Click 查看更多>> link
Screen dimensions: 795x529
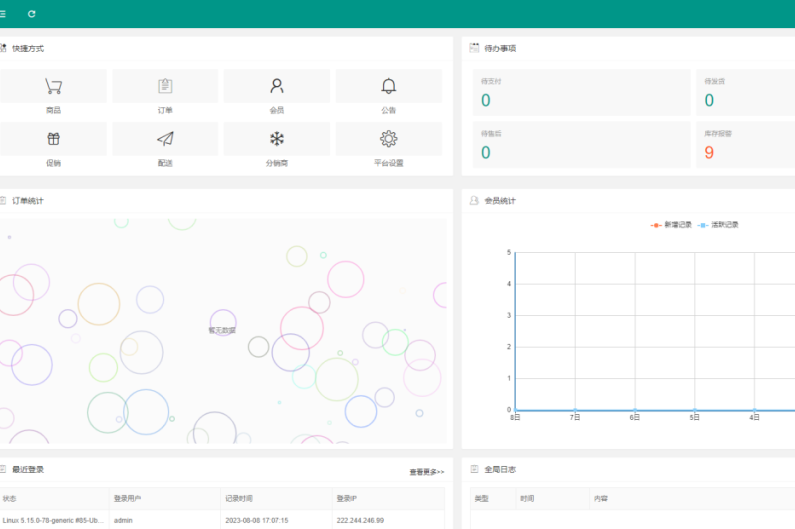pos(426,472)
